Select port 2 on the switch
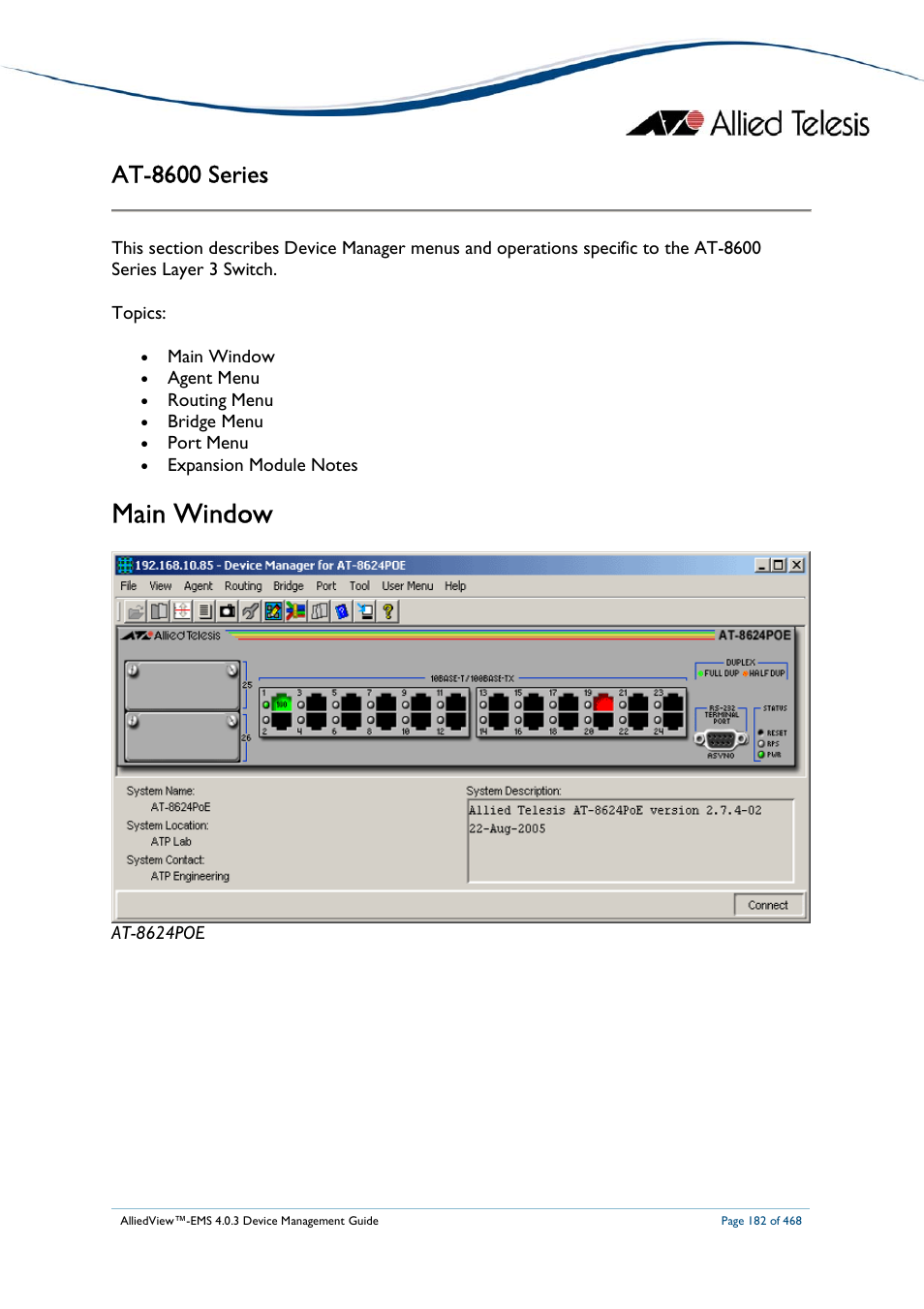 282,721
